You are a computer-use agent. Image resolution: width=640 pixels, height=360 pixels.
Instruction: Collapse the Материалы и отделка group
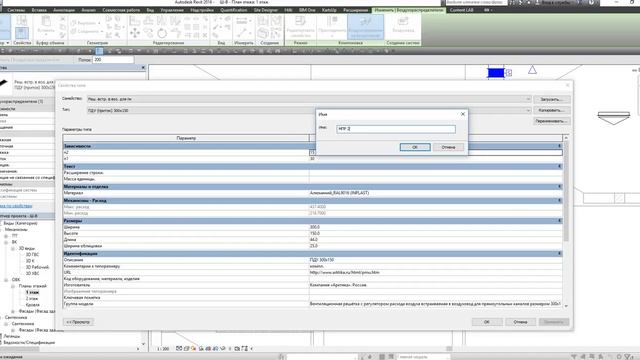[x=559, y=187]
